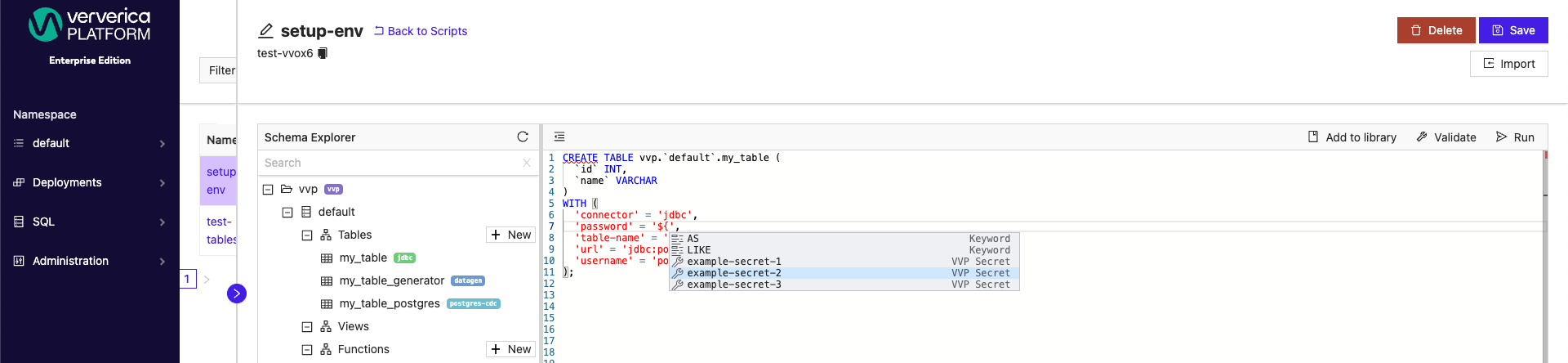Select example-secret-2 from the autocomplete list
The image size is (1568, 363).
tap(844, 273)
